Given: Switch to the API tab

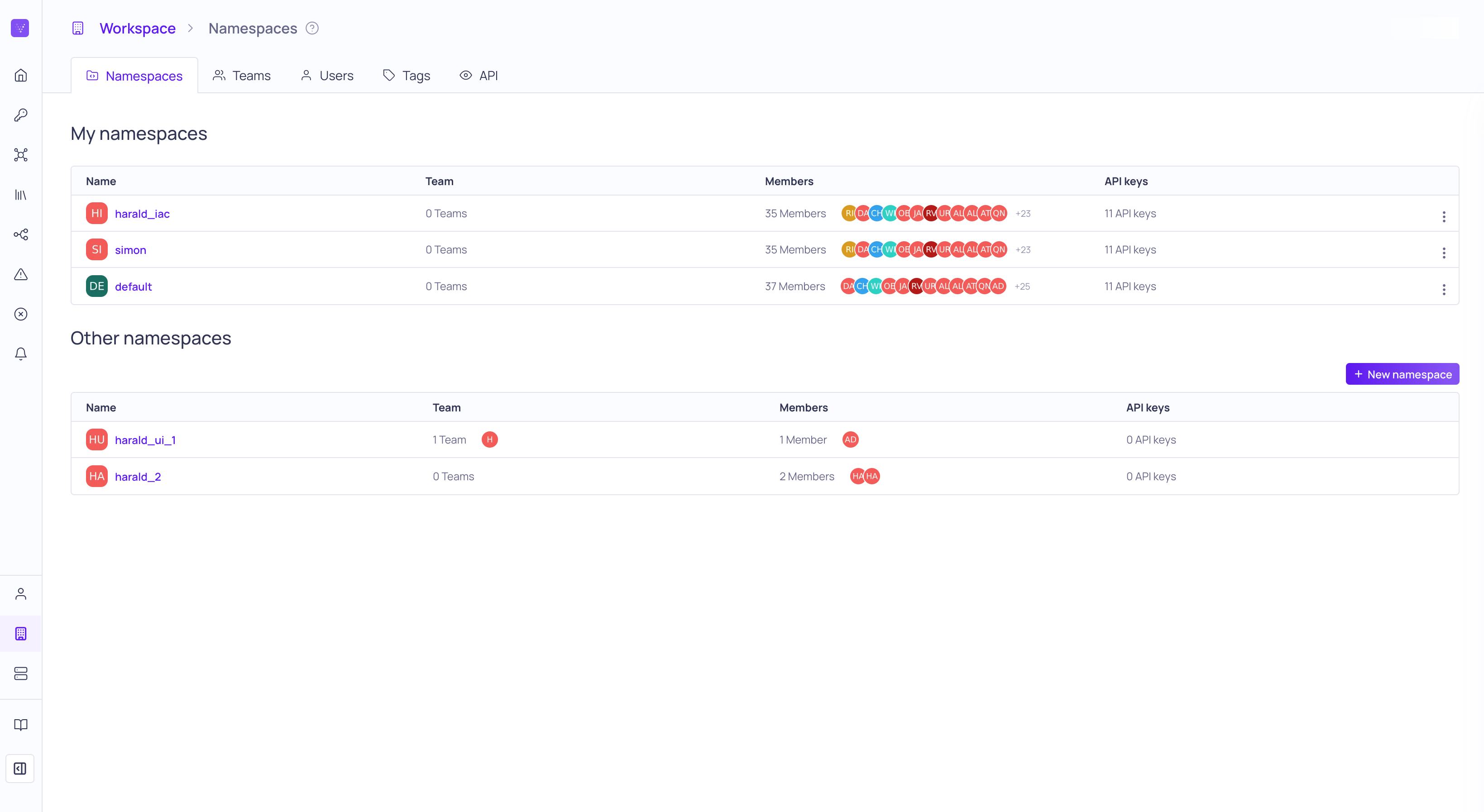Looking at the screenshot, I should (x=479, y=76).
